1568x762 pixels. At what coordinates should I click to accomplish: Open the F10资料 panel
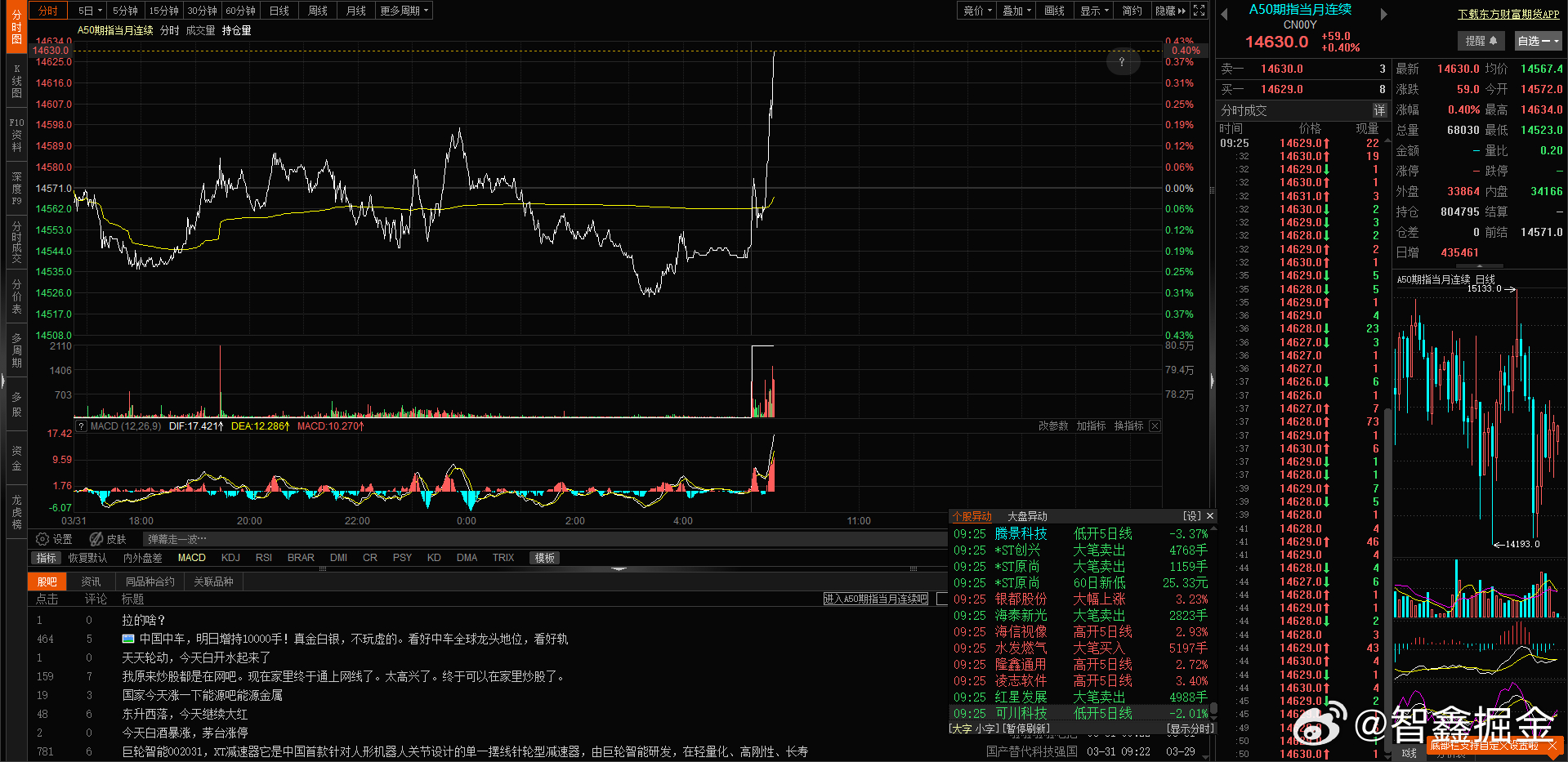pyautogui.click(x=15, y=132)
